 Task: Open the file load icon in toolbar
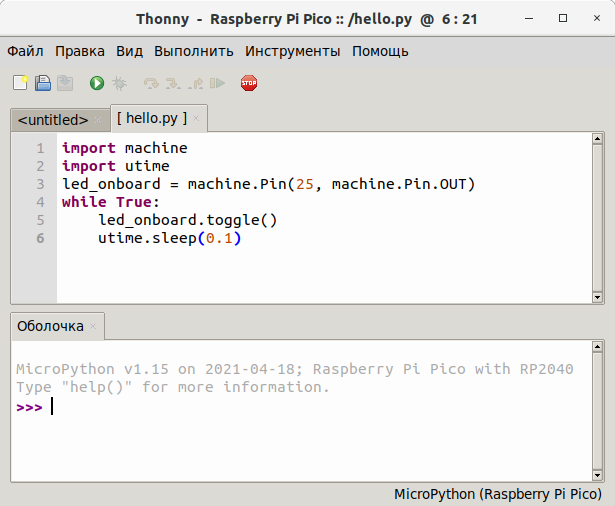tap(43, 83)
